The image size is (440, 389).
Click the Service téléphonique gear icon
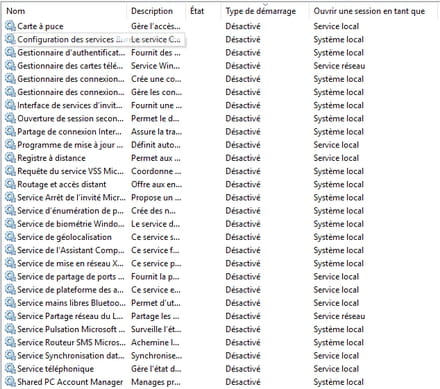[x=10, y=368]
